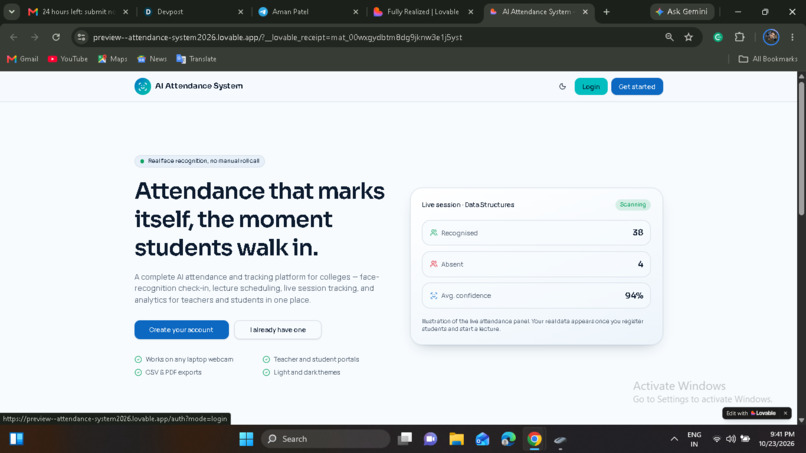
Task: Click the Absent row icon
Action: pos(434,264)
